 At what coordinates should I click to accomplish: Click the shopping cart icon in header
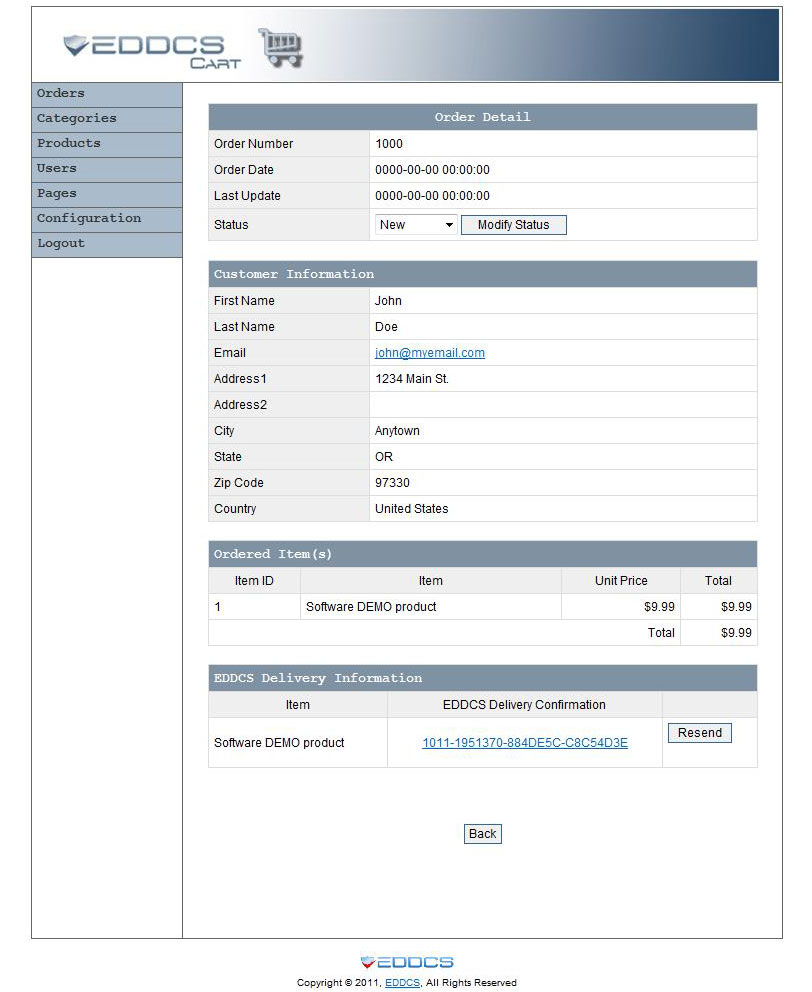pyautogui.click(x=280, y=48)
